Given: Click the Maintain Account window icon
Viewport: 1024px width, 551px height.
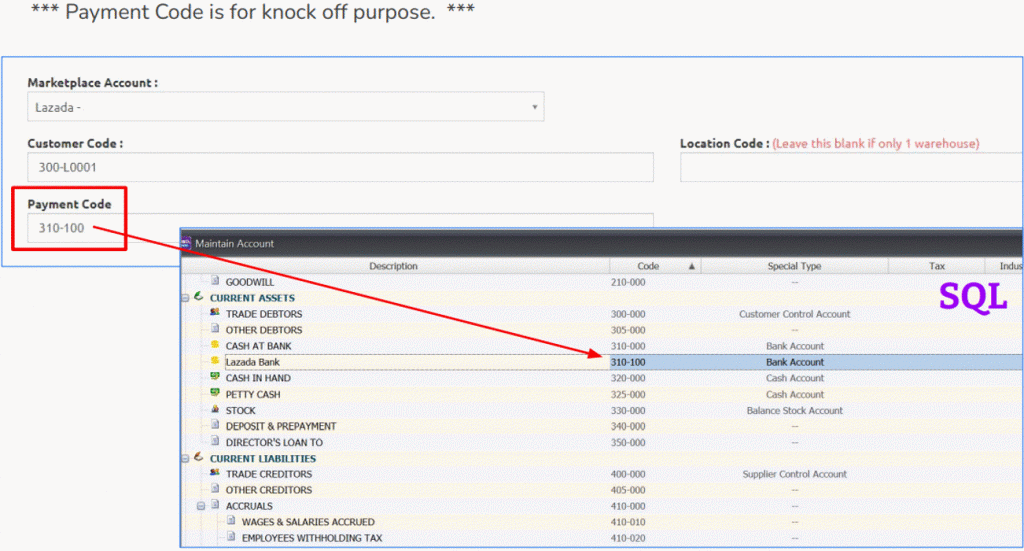Looking at the screenshot, I should pyautogui.click(x=186, y=243).
